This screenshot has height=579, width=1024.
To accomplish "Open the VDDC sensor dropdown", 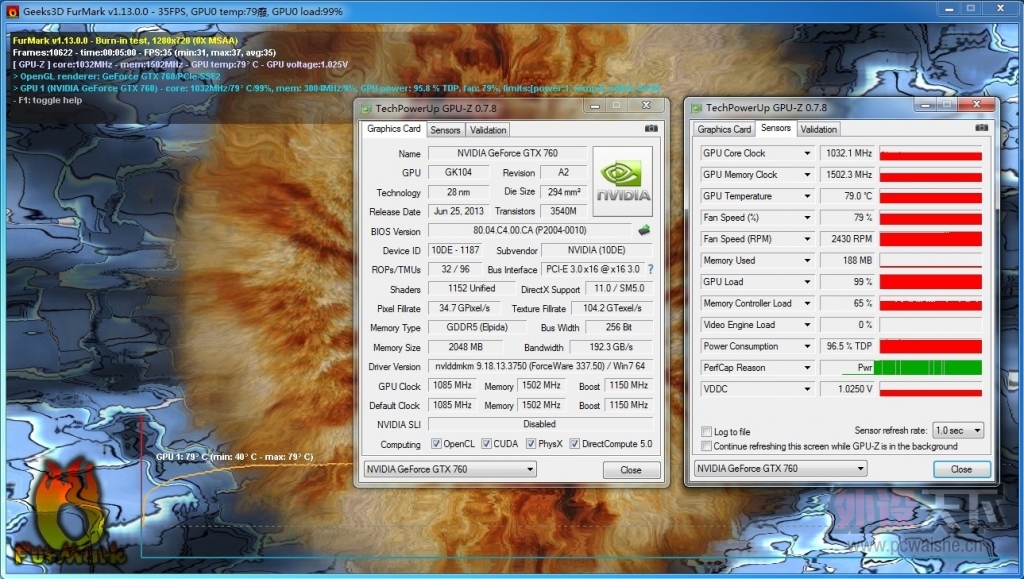I will pos(807,389).
